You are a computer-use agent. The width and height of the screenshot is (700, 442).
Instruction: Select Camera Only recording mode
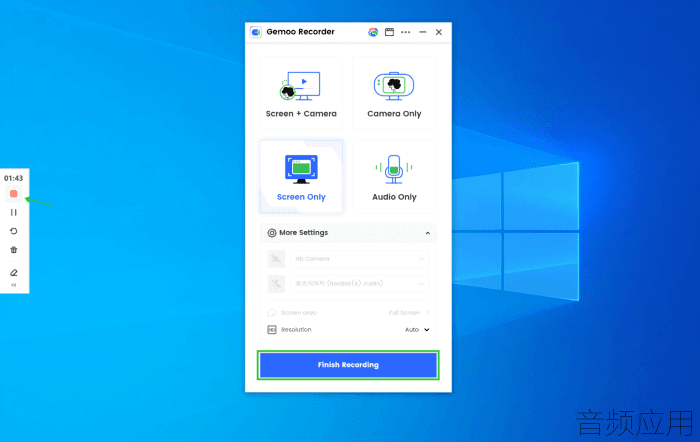[x=394, y=93]
